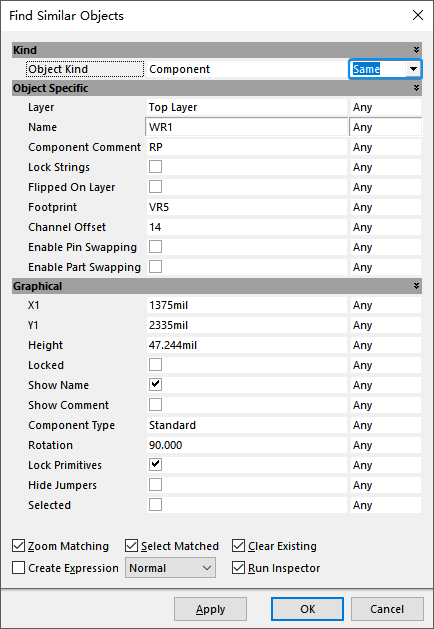Uncheck the Show Name checkbox

156,385
